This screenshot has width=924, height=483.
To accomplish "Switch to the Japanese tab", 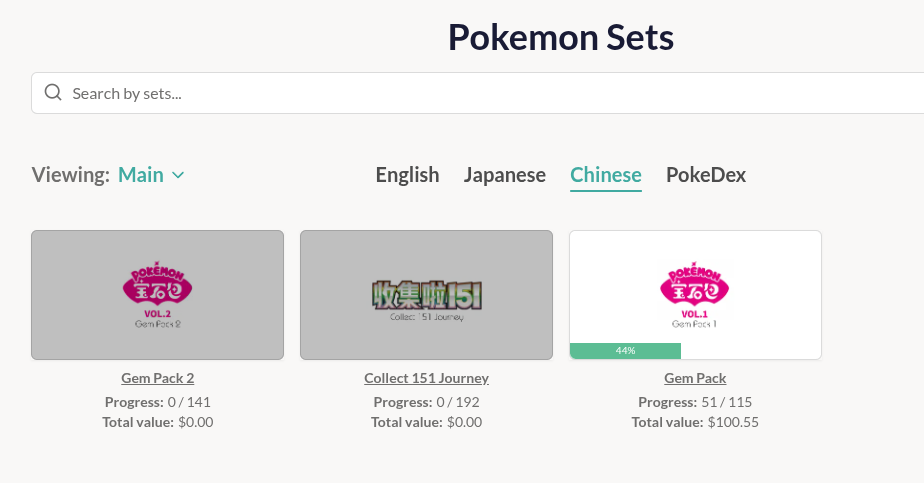I will tap(504, 175).
